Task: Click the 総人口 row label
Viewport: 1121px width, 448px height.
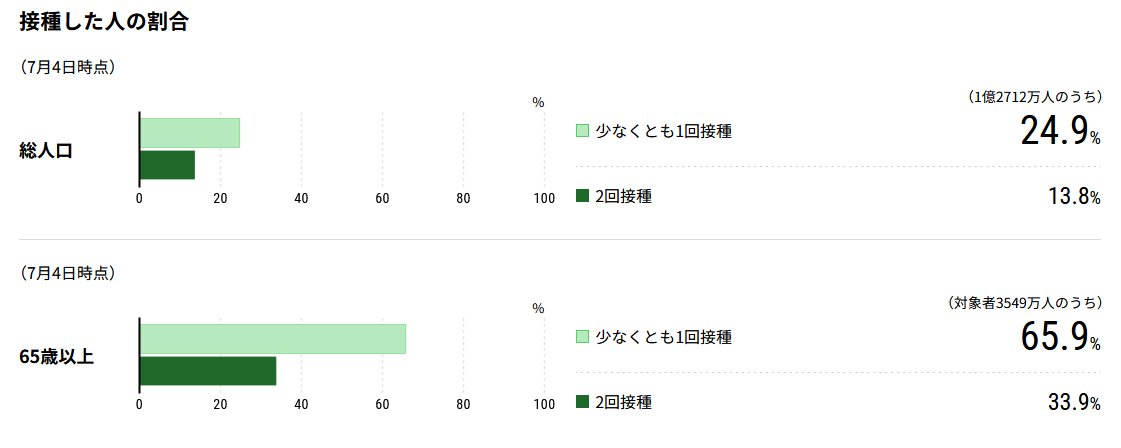Action: click(x=46, y=151)
